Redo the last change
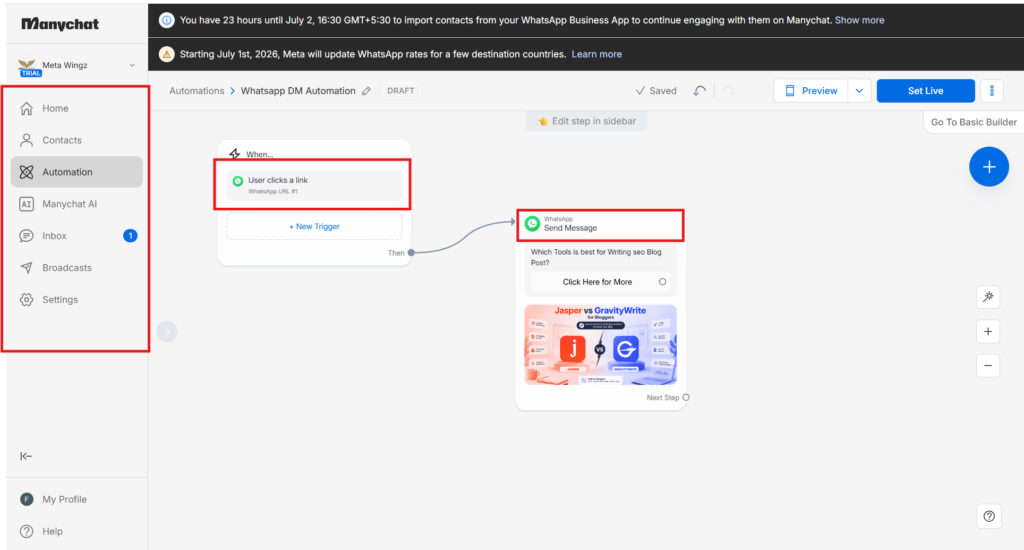 (x=729, y=91)
